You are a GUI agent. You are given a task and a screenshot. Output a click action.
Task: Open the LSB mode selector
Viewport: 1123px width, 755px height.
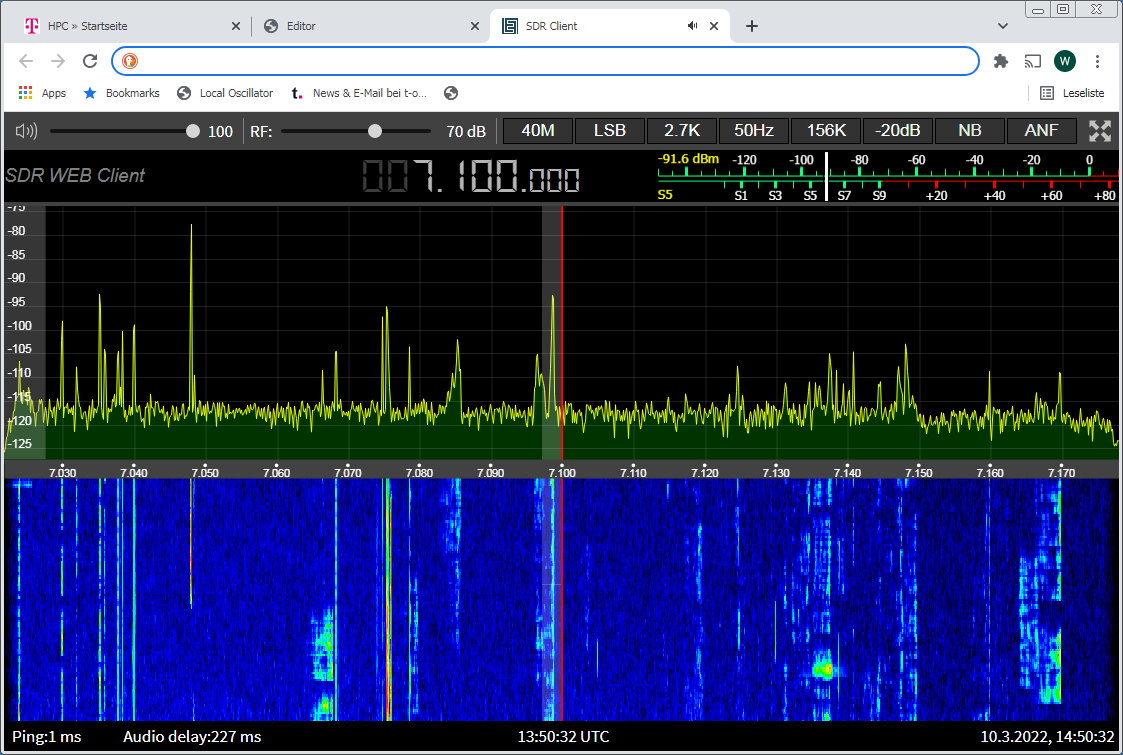(x=610, y=131)
